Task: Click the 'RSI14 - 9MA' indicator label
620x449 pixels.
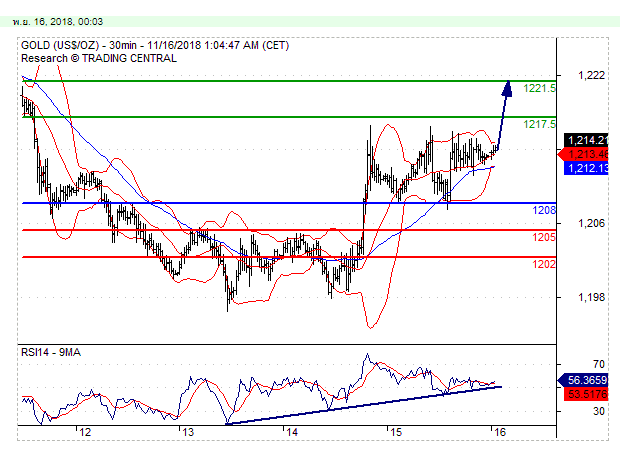Action: coord(51,352)
